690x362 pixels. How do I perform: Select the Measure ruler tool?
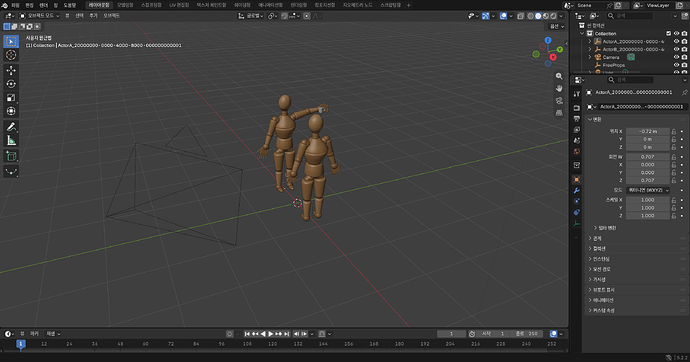pos(11,140)
